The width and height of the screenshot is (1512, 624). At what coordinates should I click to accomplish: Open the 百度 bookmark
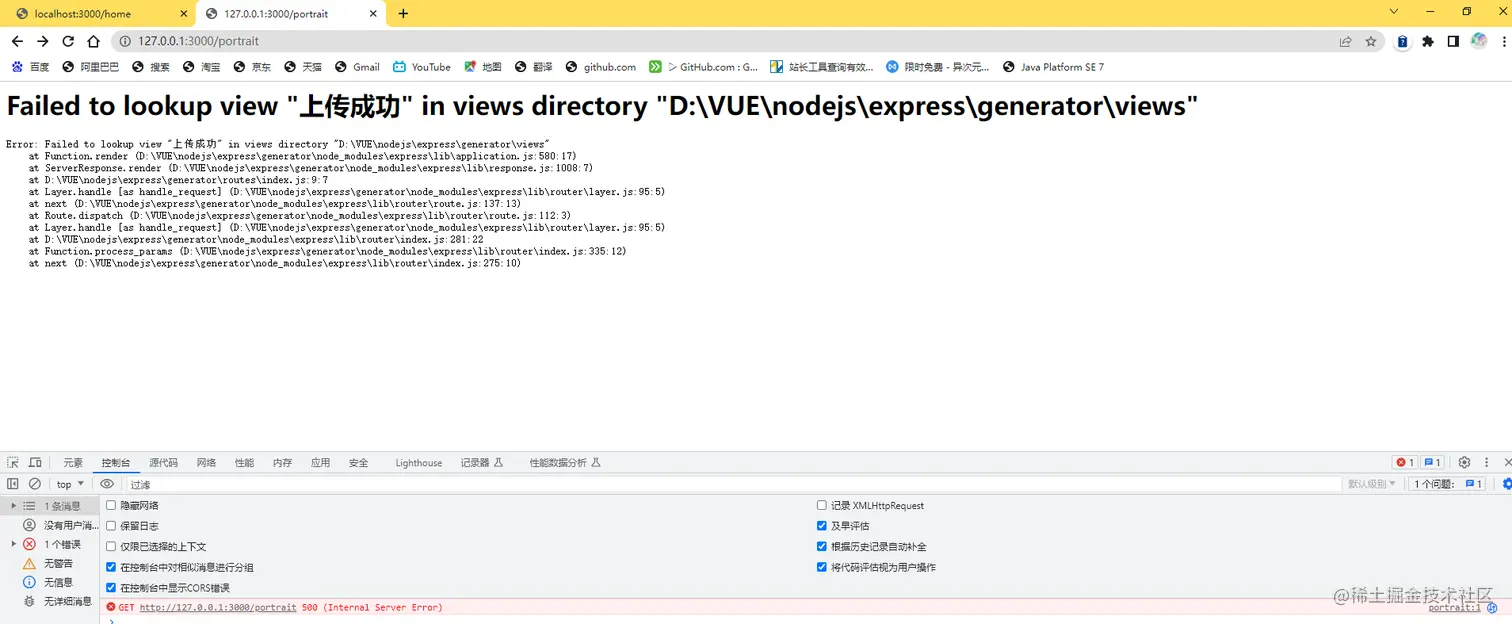coord(29,67)
